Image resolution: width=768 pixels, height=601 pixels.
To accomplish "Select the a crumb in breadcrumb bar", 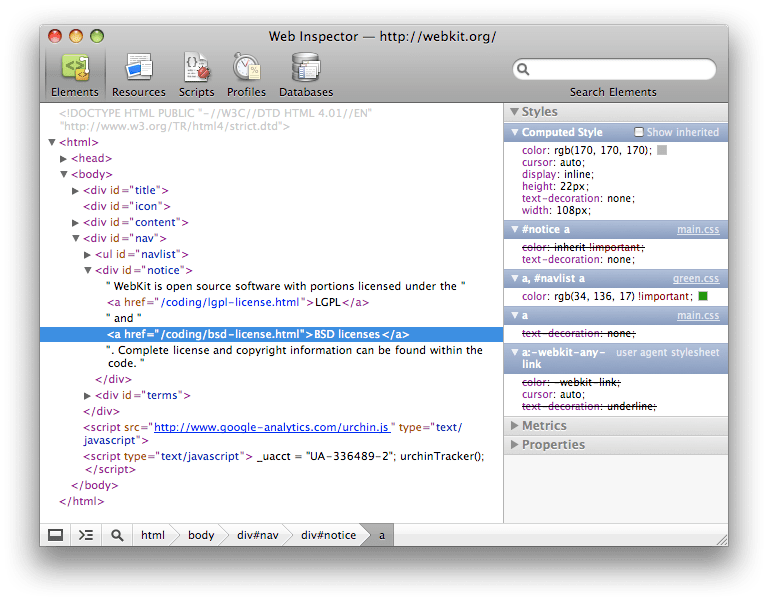I will (x=382, y=535).
